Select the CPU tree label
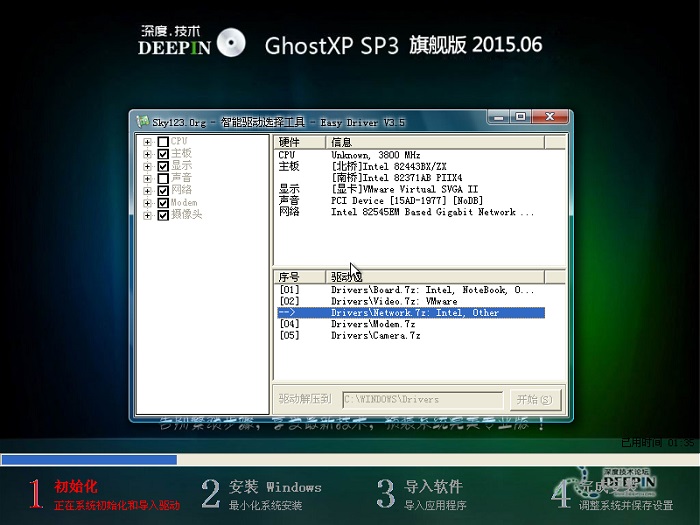Screen dimensions: 700x525 [x=179, y=141]
